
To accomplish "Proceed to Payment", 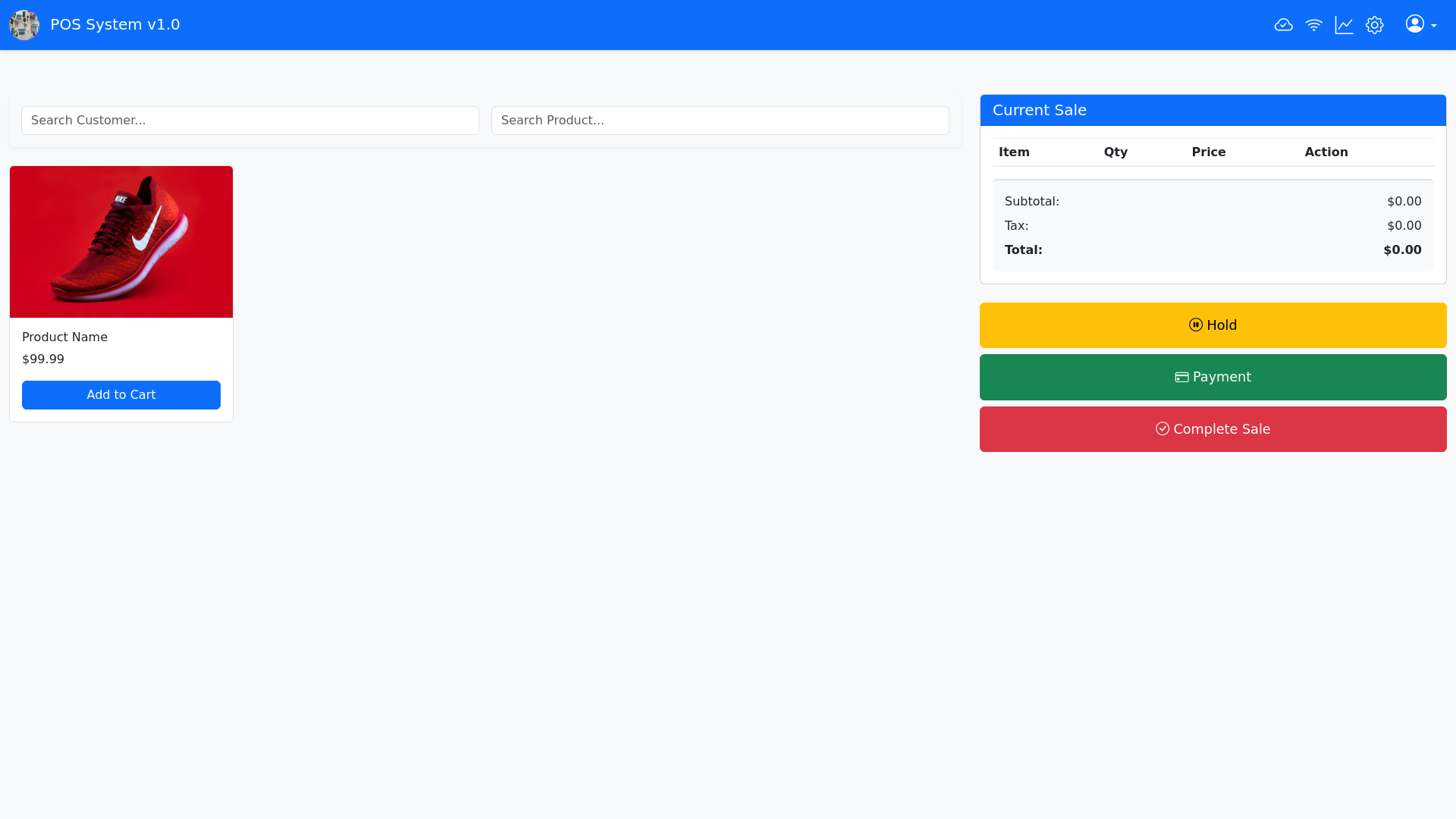I will tap(1213, 377).
